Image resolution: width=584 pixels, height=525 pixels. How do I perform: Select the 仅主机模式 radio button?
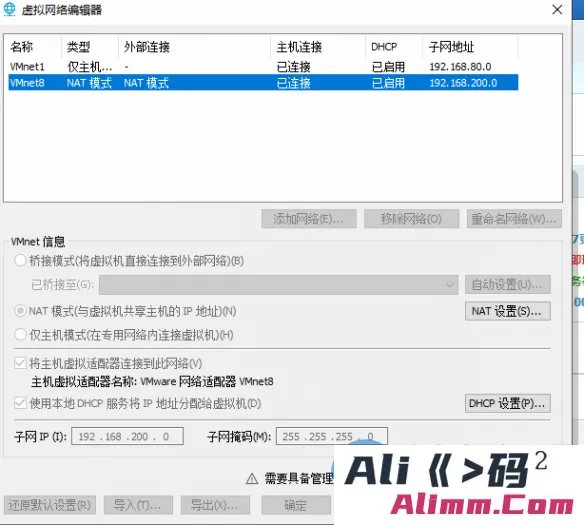click(20, 334)
